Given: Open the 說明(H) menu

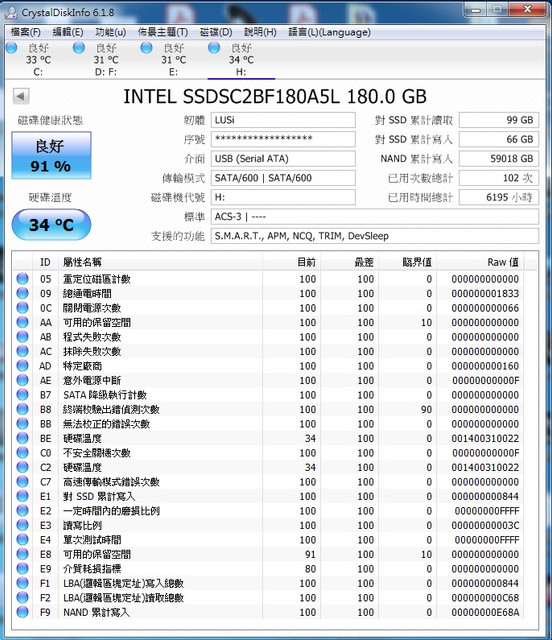Looking at the screenshot, I should 260,32.
